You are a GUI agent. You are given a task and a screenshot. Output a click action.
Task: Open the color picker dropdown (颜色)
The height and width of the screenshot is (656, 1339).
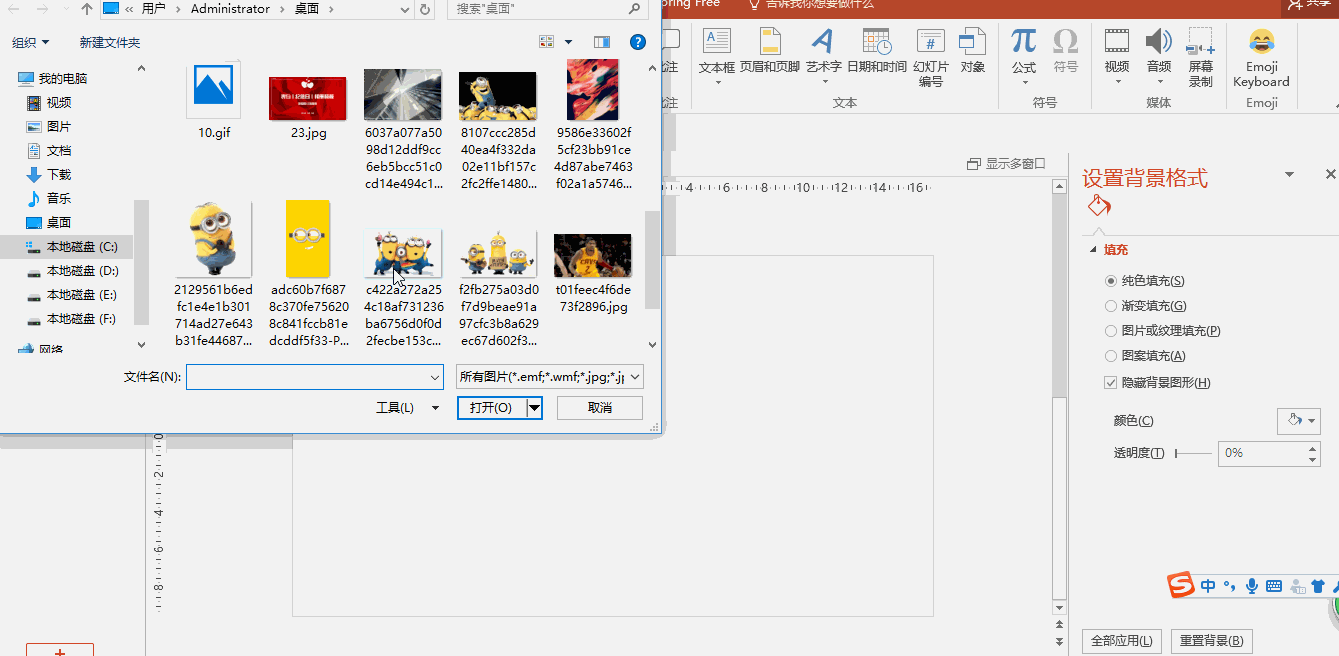(x=1299, y=421)
